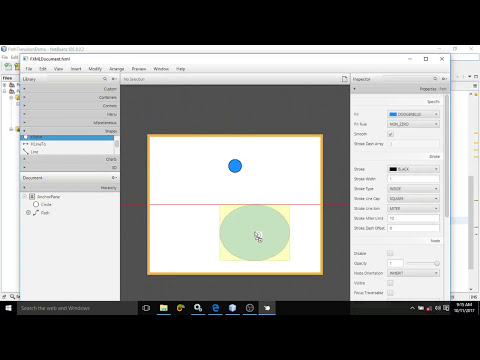Open the Stroke Type dropdown
480x360 pixels.
click(x=413, y=189)
